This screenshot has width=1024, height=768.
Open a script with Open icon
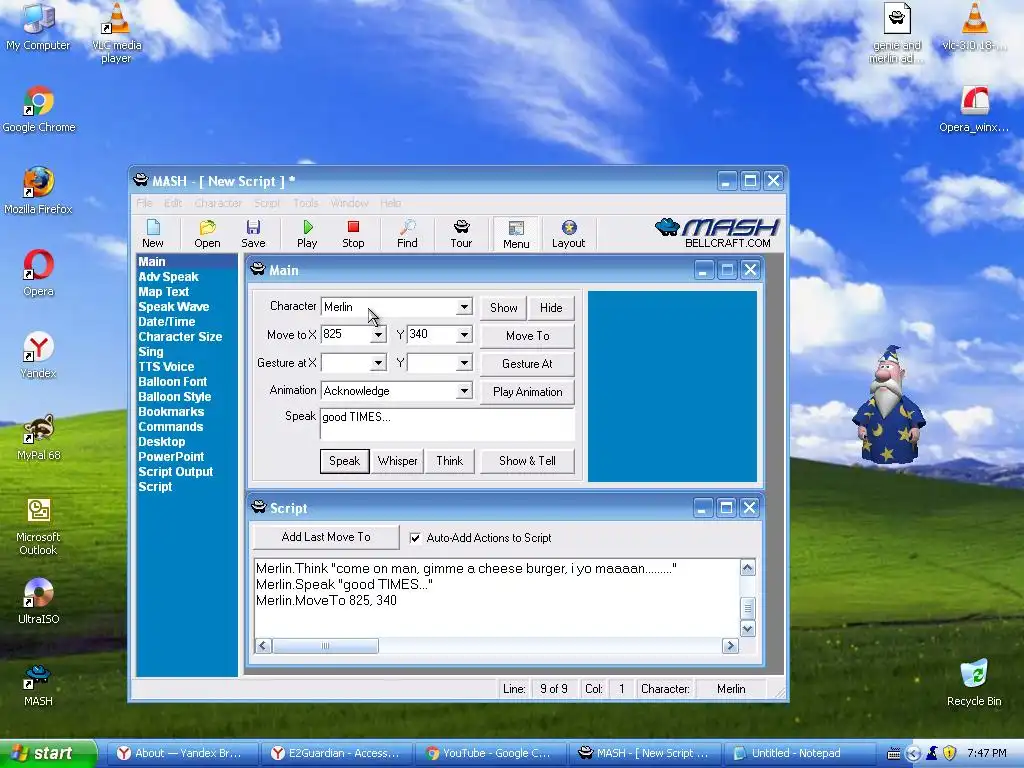coord(207,233)
